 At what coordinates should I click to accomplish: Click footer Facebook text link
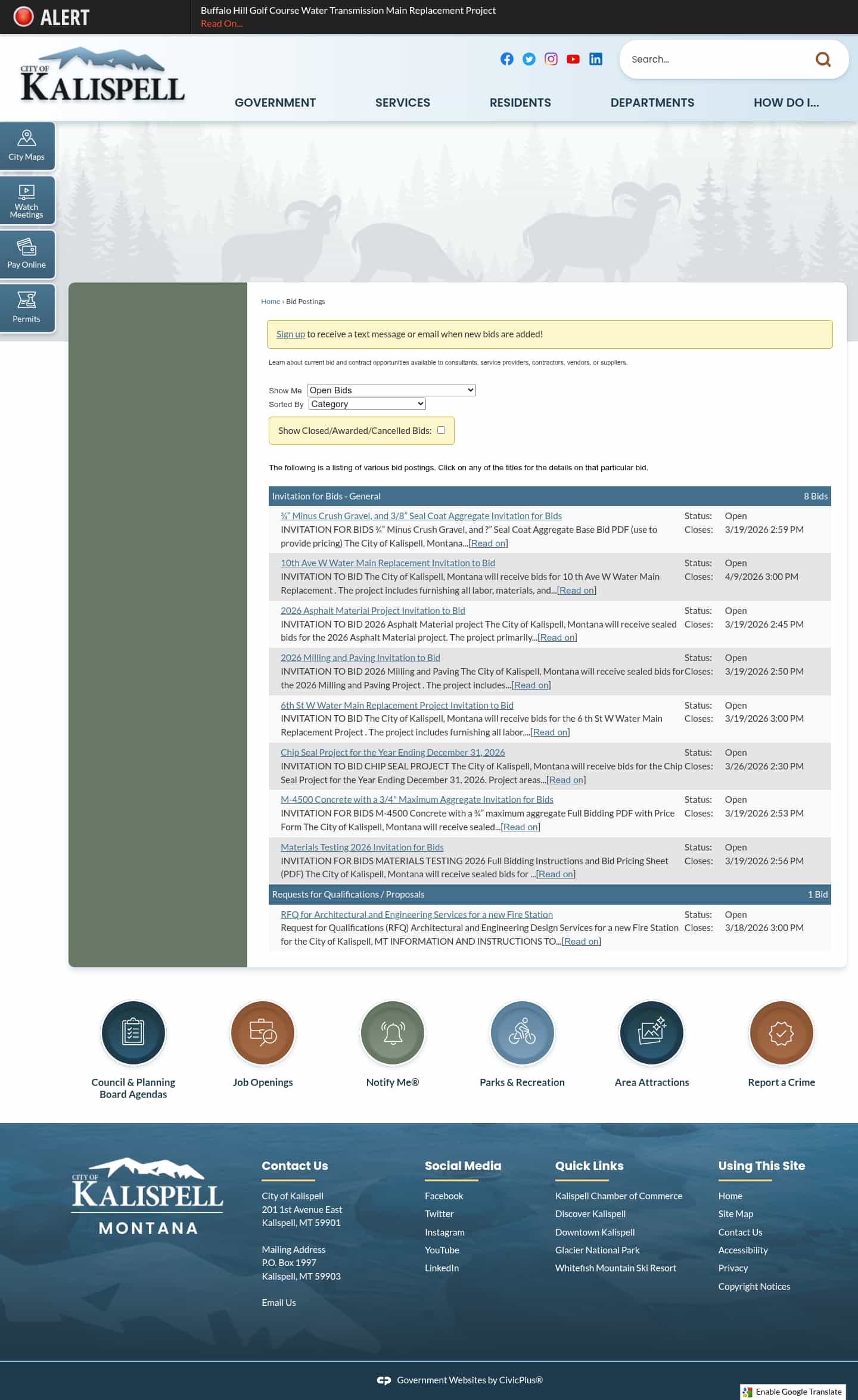click(444, 1196)
